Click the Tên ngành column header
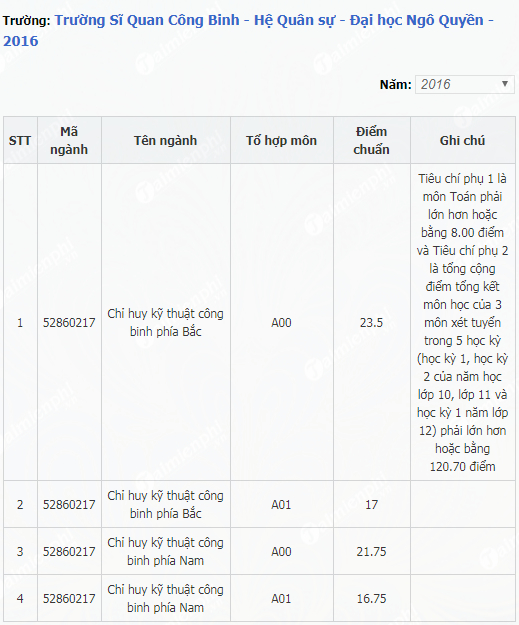Viewport: 519px width, 625px height. (166, 140)
